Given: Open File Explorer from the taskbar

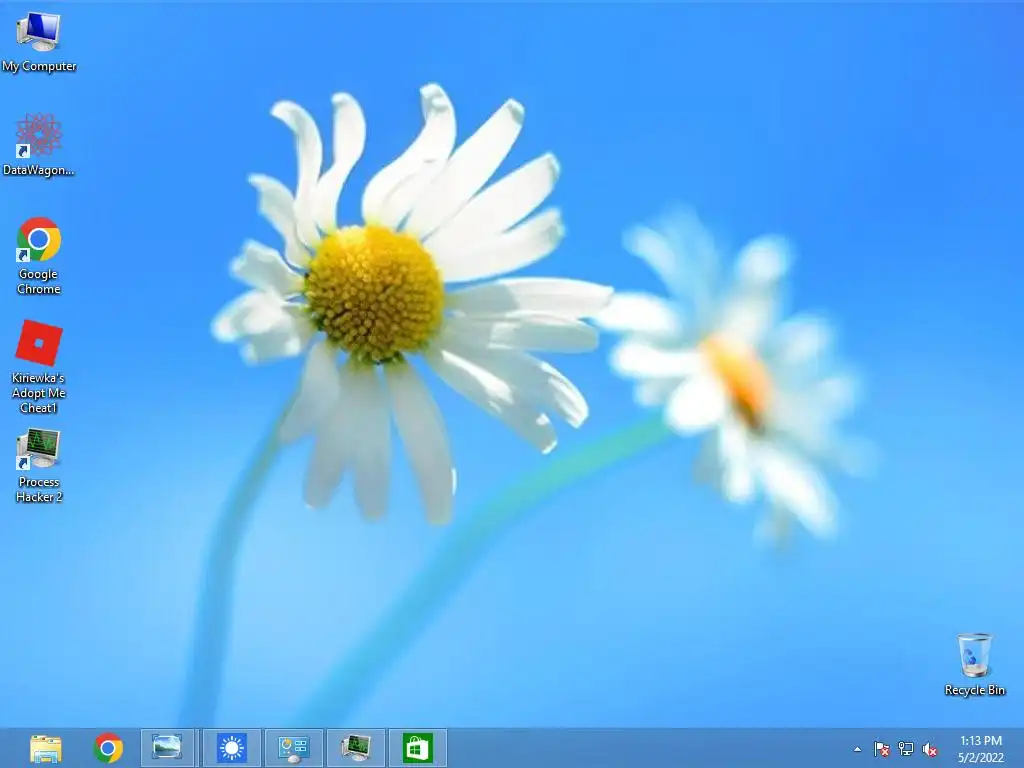Looking at the screenshot, I should 46,748.
